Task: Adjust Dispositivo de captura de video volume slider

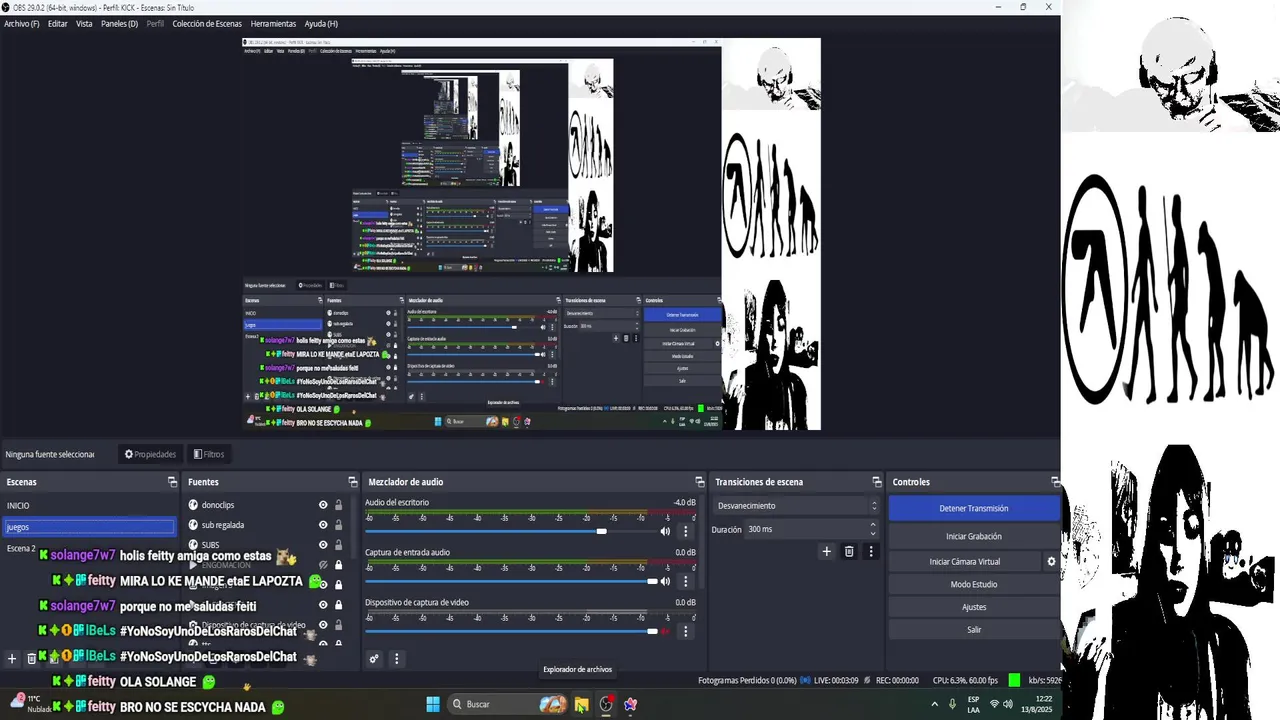Action: pos(510,631)
